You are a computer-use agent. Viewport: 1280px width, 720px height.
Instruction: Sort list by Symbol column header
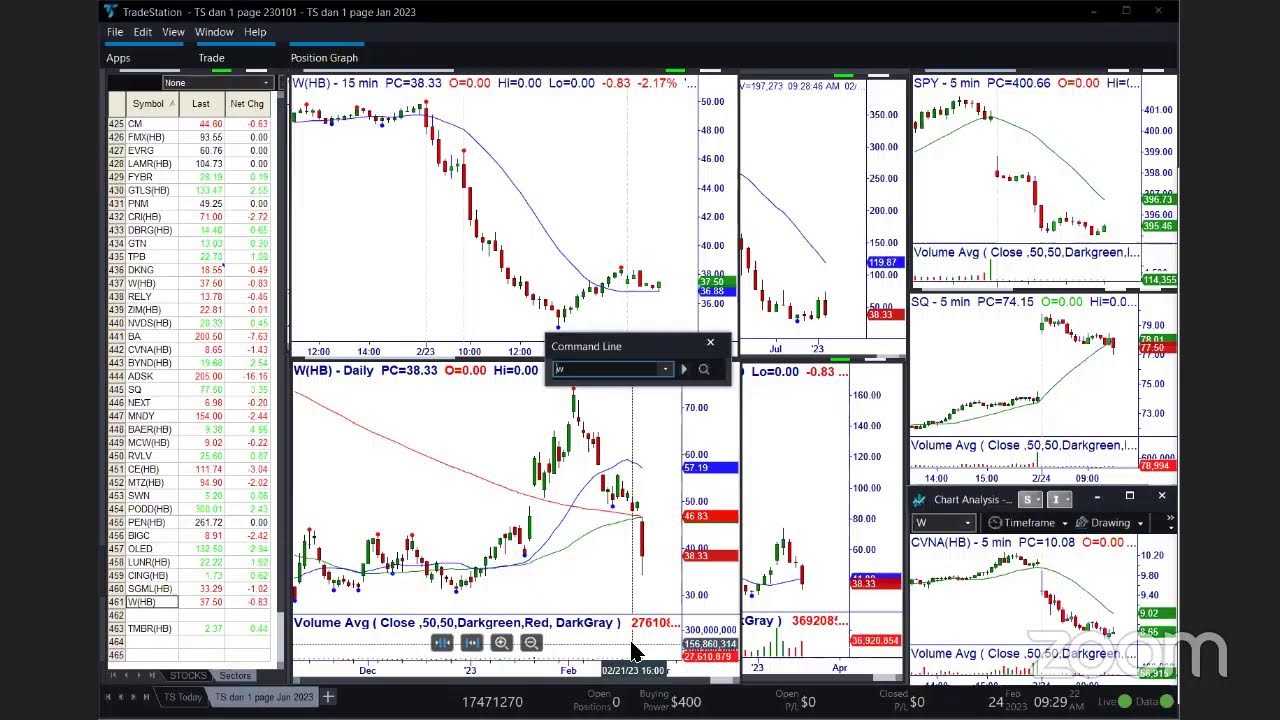point(148,104)
